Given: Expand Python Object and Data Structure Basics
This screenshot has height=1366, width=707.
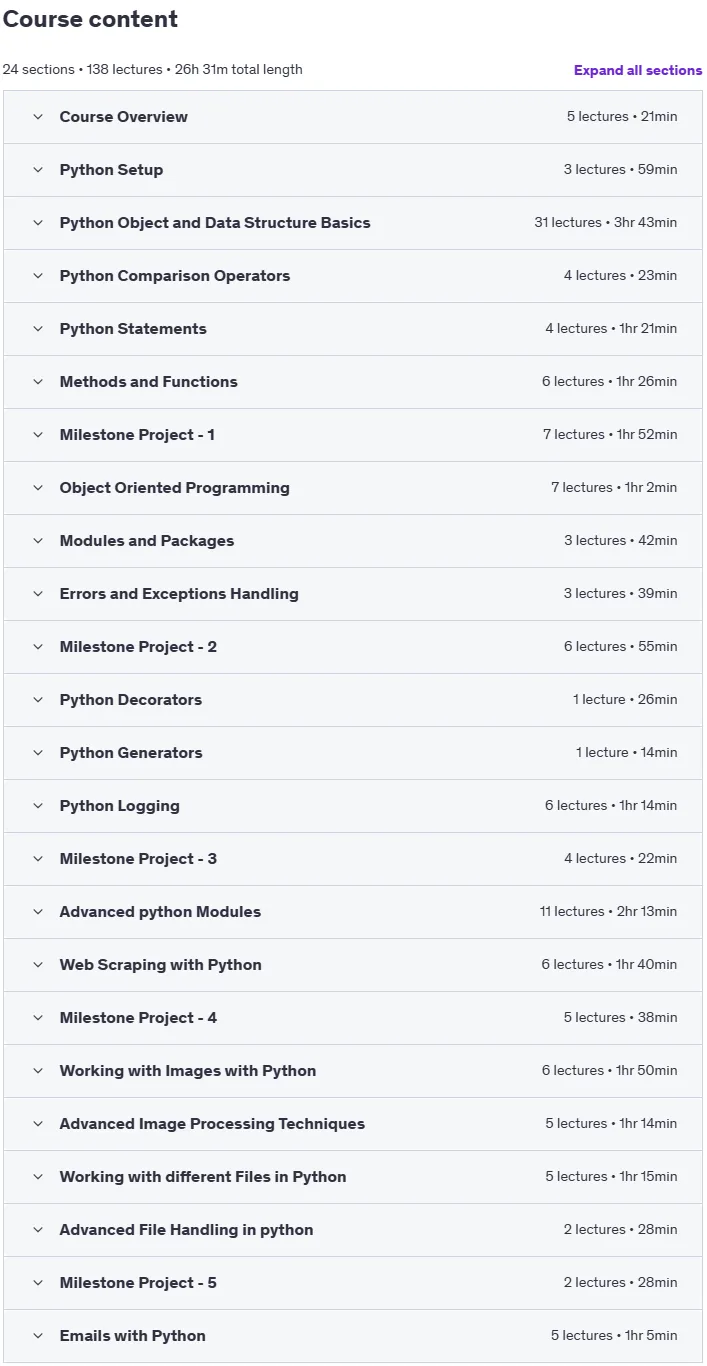Looking at the screenshot, I should 353,223.
